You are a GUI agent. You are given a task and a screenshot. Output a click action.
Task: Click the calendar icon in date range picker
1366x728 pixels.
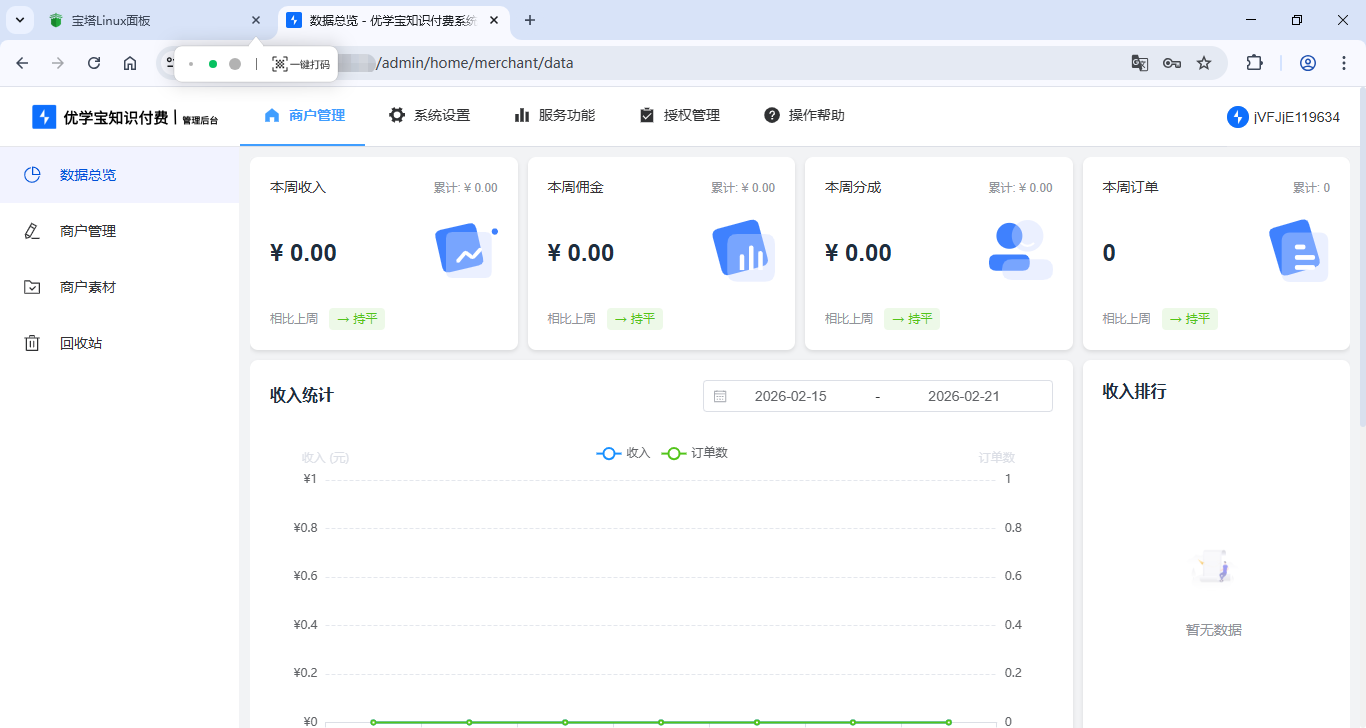point(720,396)
